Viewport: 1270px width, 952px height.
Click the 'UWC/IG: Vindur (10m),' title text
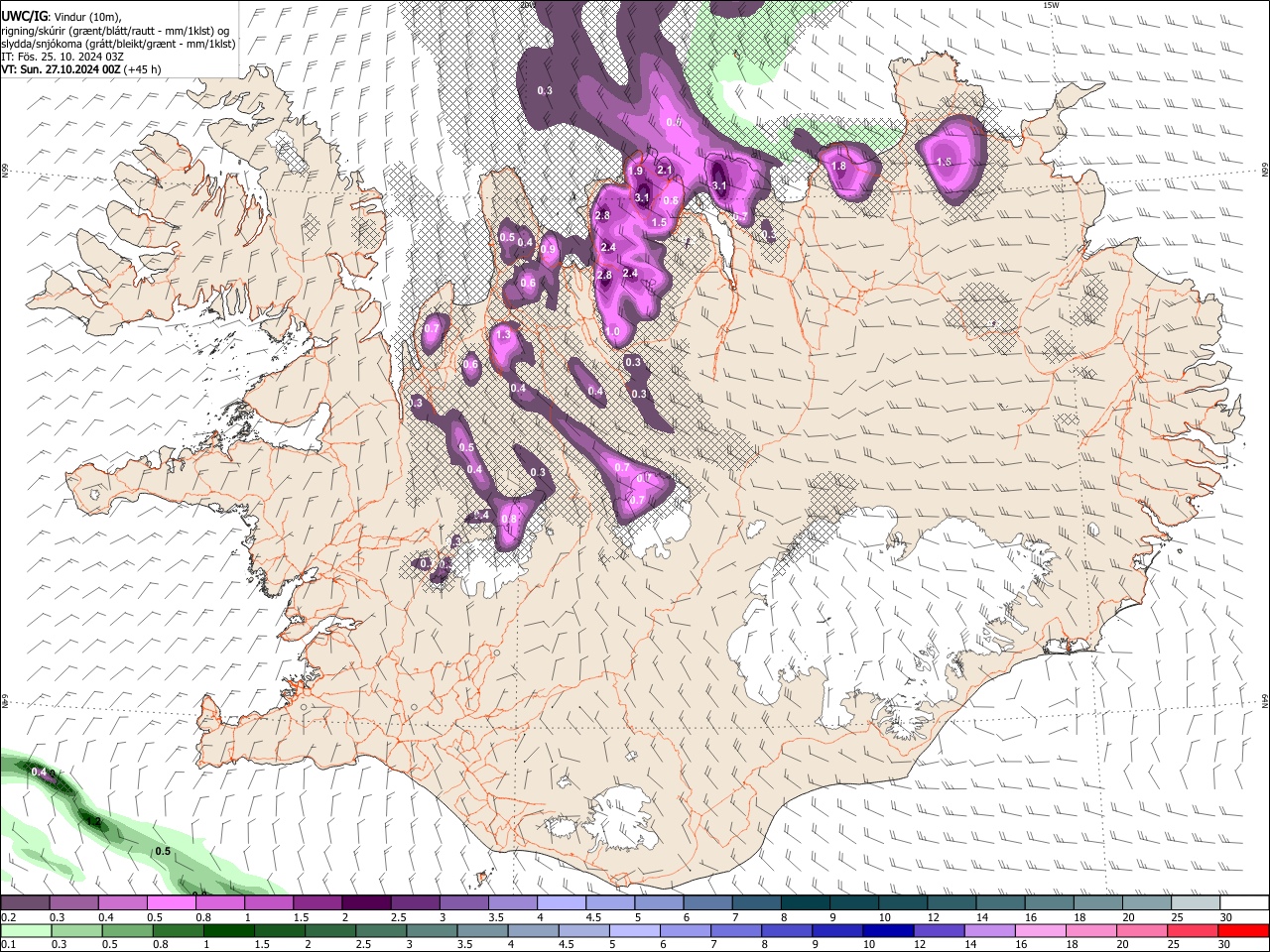(62, 15)
